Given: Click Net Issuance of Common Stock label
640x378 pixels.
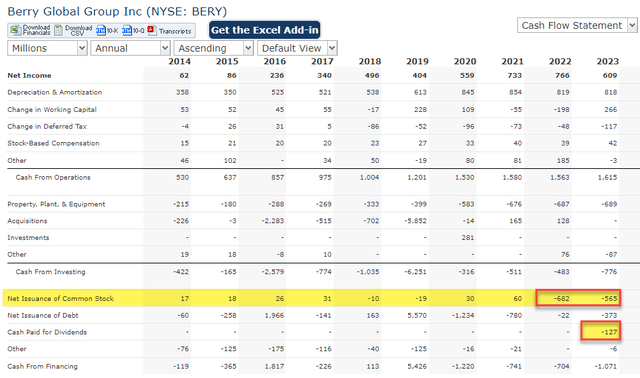Looking at the screenshot, I should tap(60, 298).
